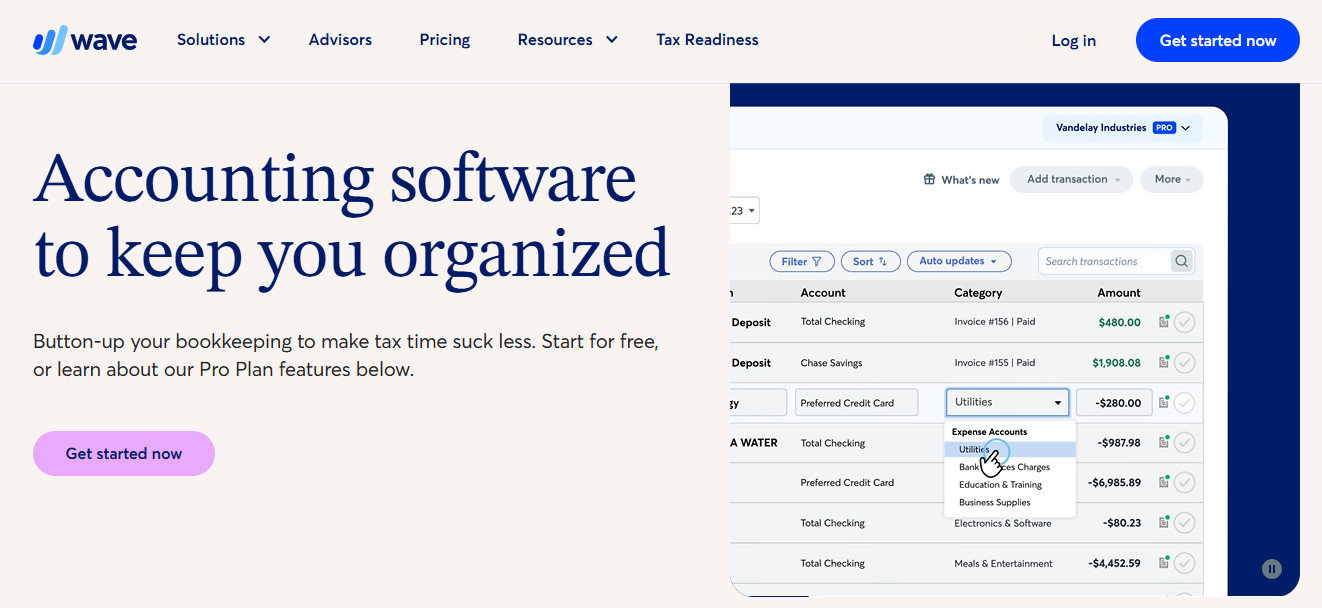Open the Add transaction dropdown

(x=1071, y=179)
